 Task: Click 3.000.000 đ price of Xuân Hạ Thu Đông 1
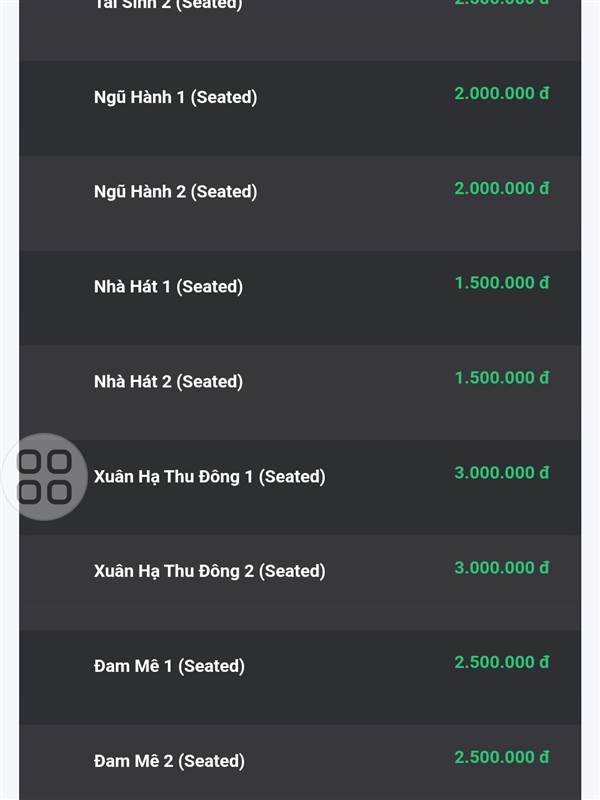[502, 472]
